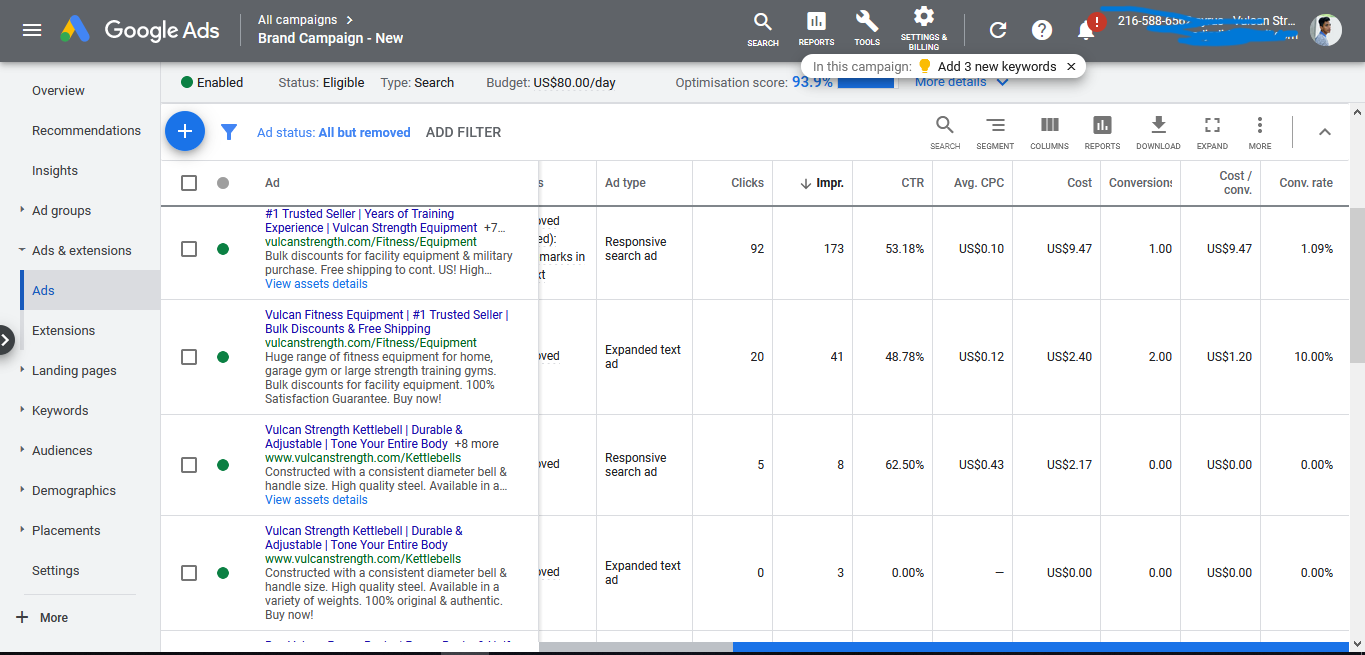Click the refresh icon in header
Screen dimensions: 1365x655
[x=998, y=30]
